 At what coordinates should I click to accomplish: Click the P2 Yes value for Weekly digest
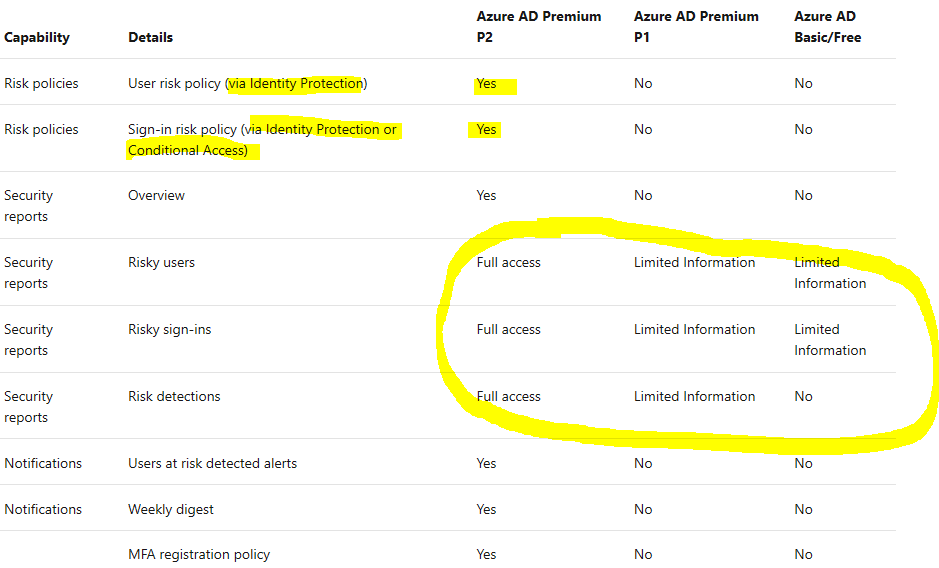coord(487,510)
